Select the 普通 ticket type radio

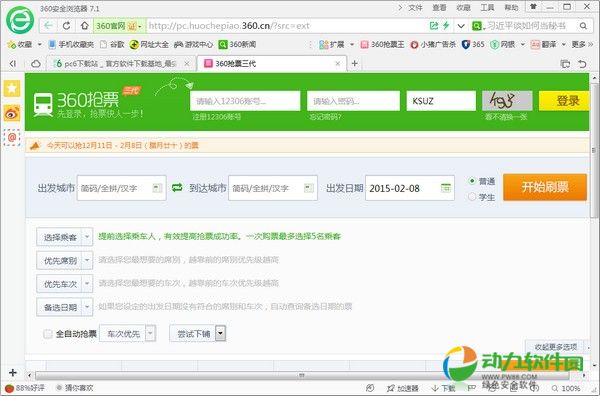pyautogui.click(x=472, y=181)
